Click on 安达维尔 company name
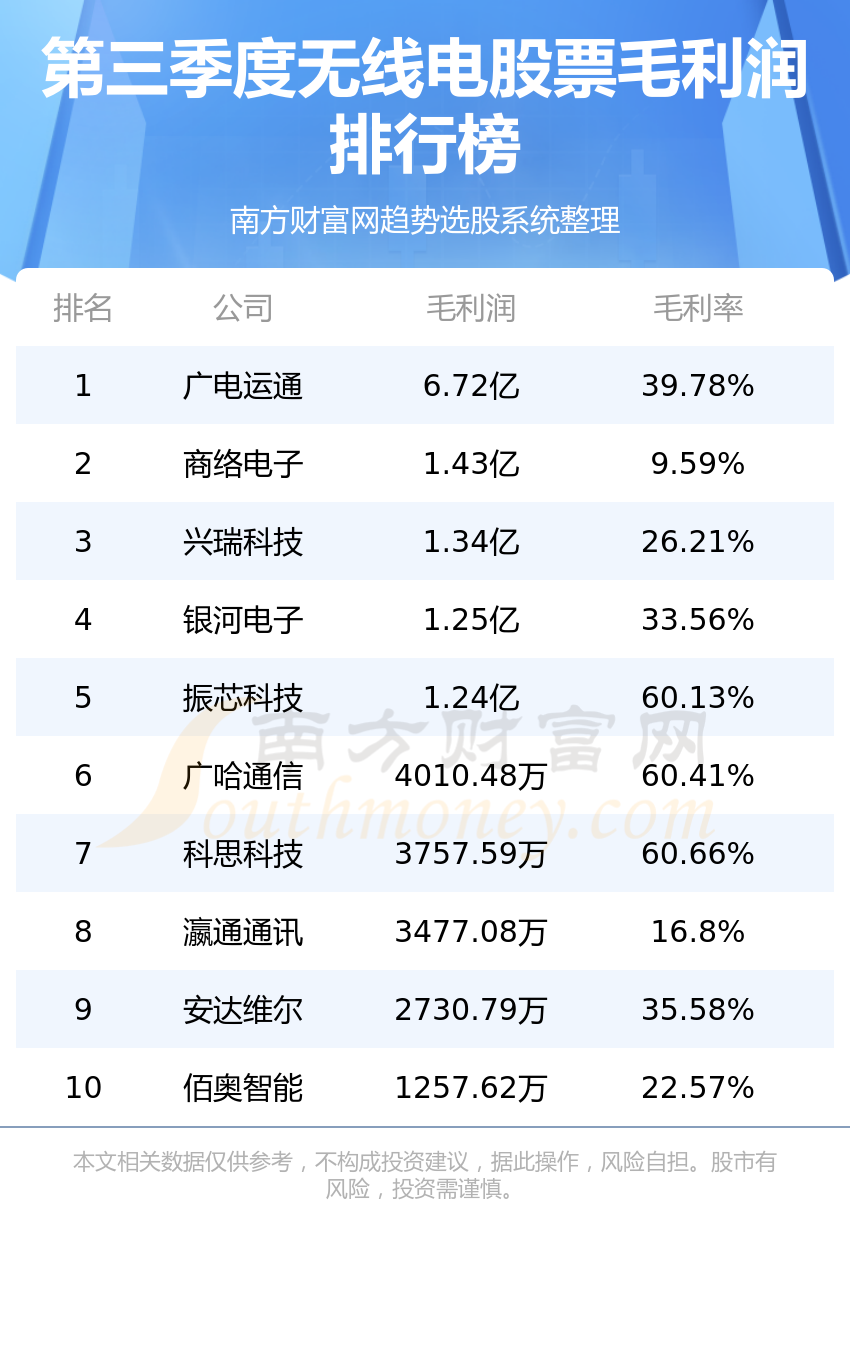The width and height of the screenshot is (850, 1350). [x=243, y=1010]
